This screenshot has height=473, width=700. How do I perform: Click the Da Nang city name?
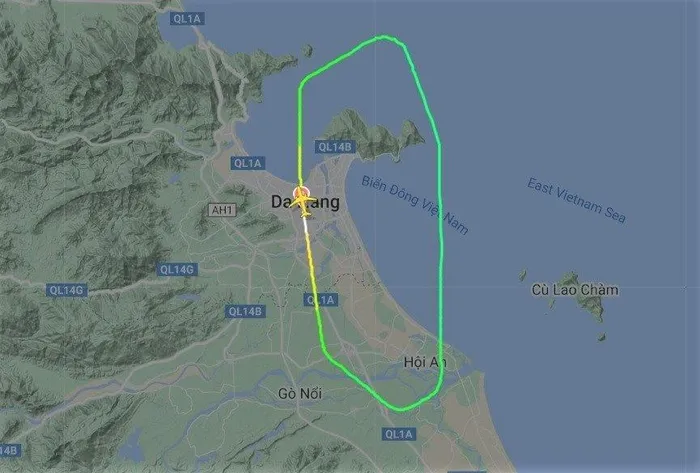(305, 202)
